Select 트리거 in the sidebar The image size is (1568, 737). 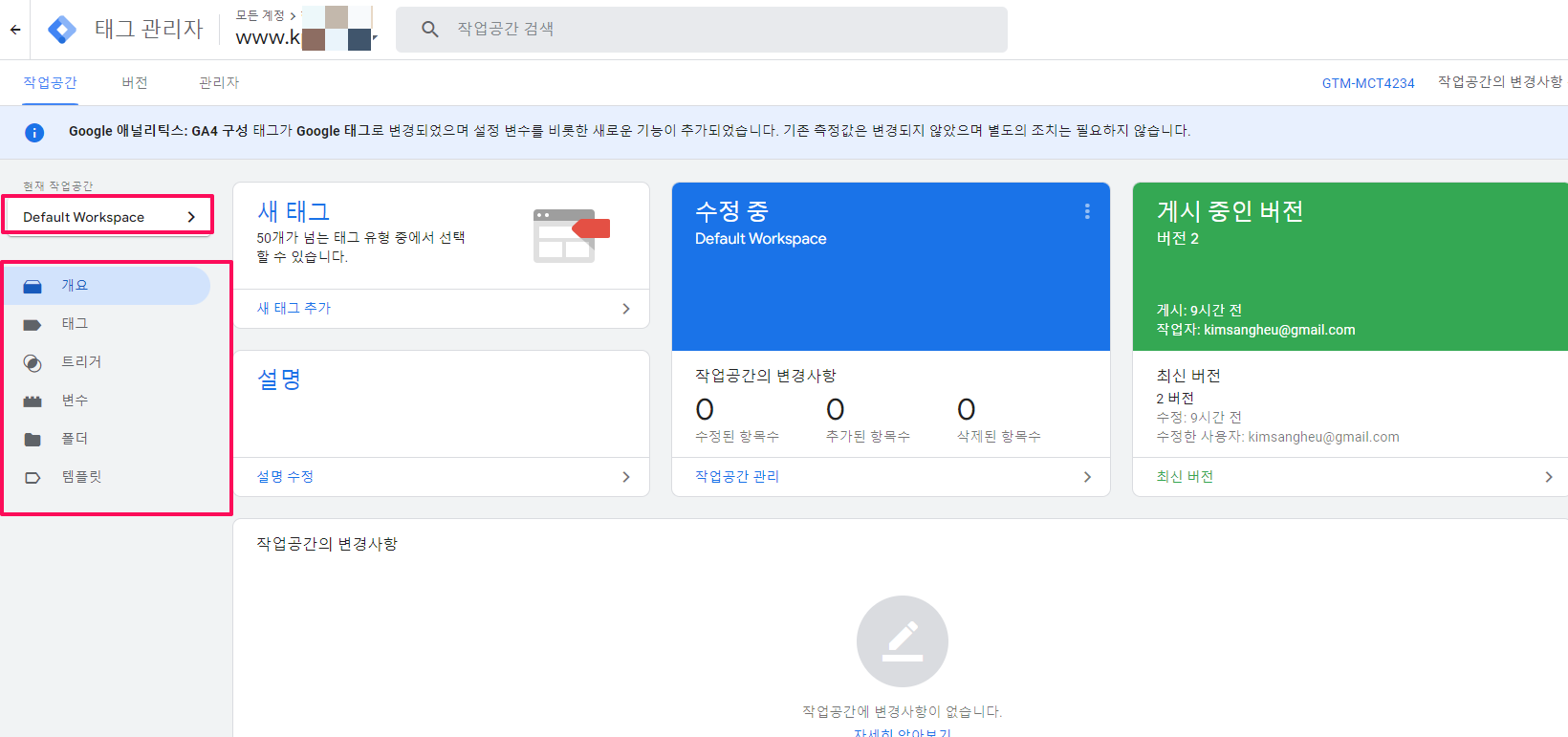click(x=107, y=362)
